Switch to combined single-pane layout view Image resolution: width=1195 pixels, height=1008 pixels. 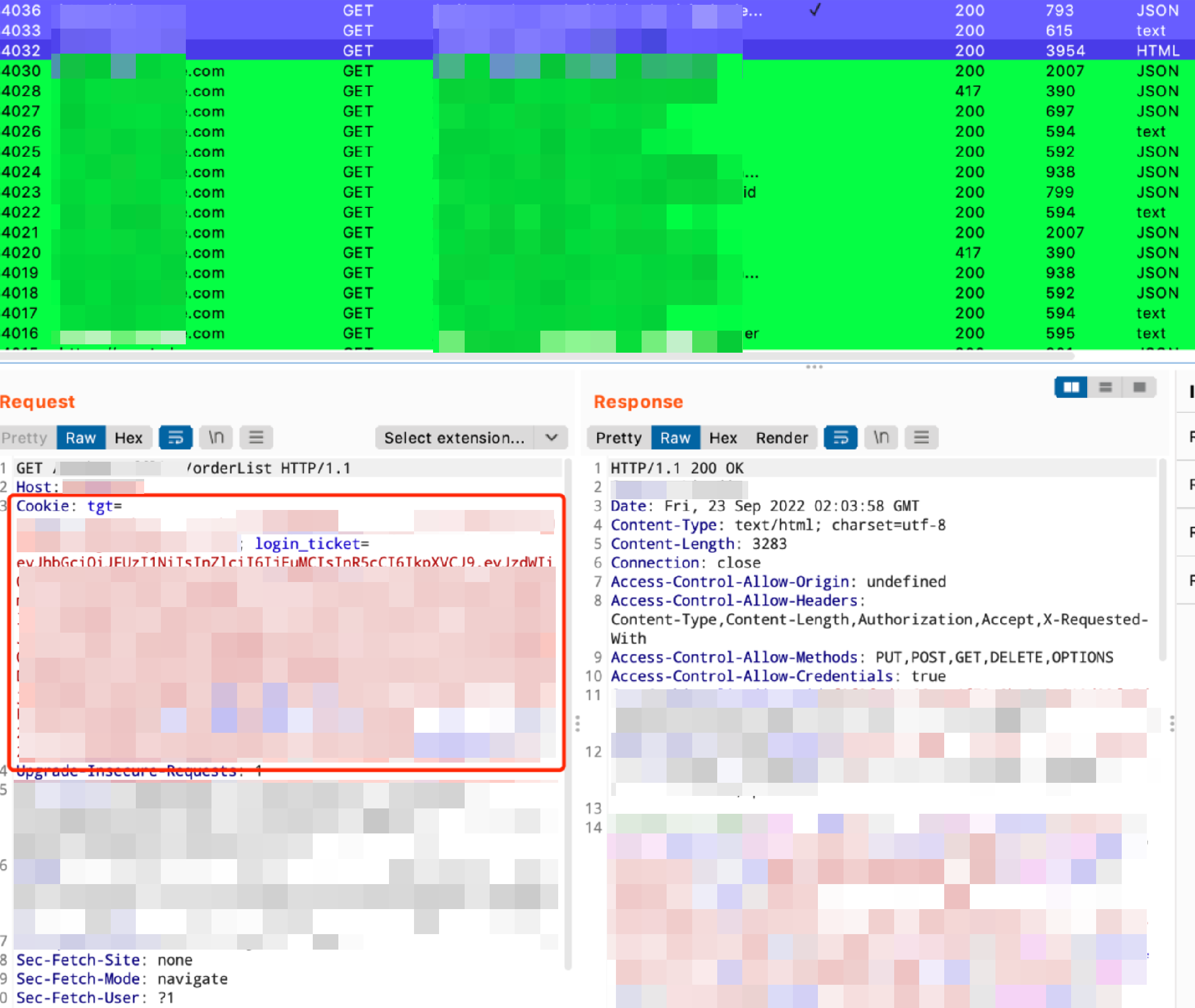coord(1139,387)
